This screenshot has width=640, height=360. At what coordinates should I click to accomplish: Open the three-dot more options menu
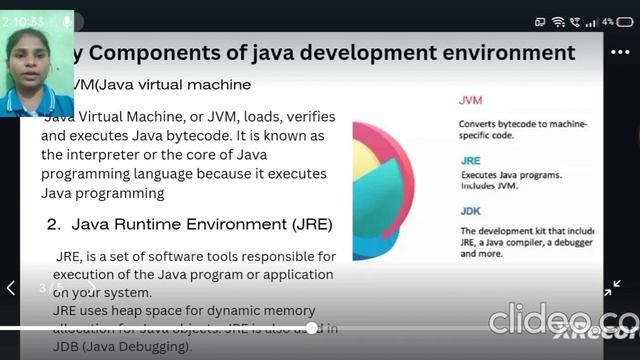click(x=620, y=52)
